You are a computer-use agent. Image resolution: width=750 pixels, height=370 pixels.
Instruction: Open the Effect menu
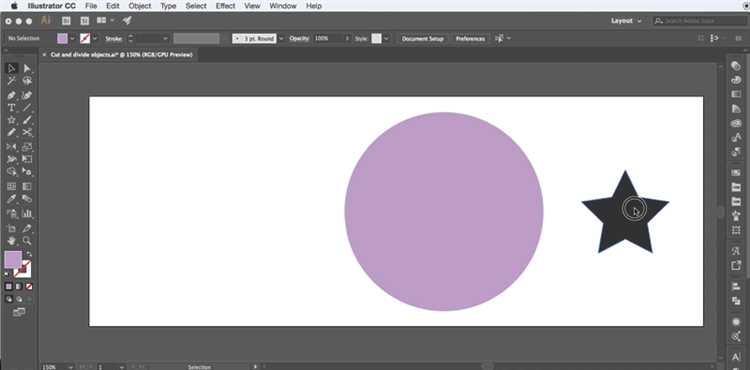tap(225, 6)
